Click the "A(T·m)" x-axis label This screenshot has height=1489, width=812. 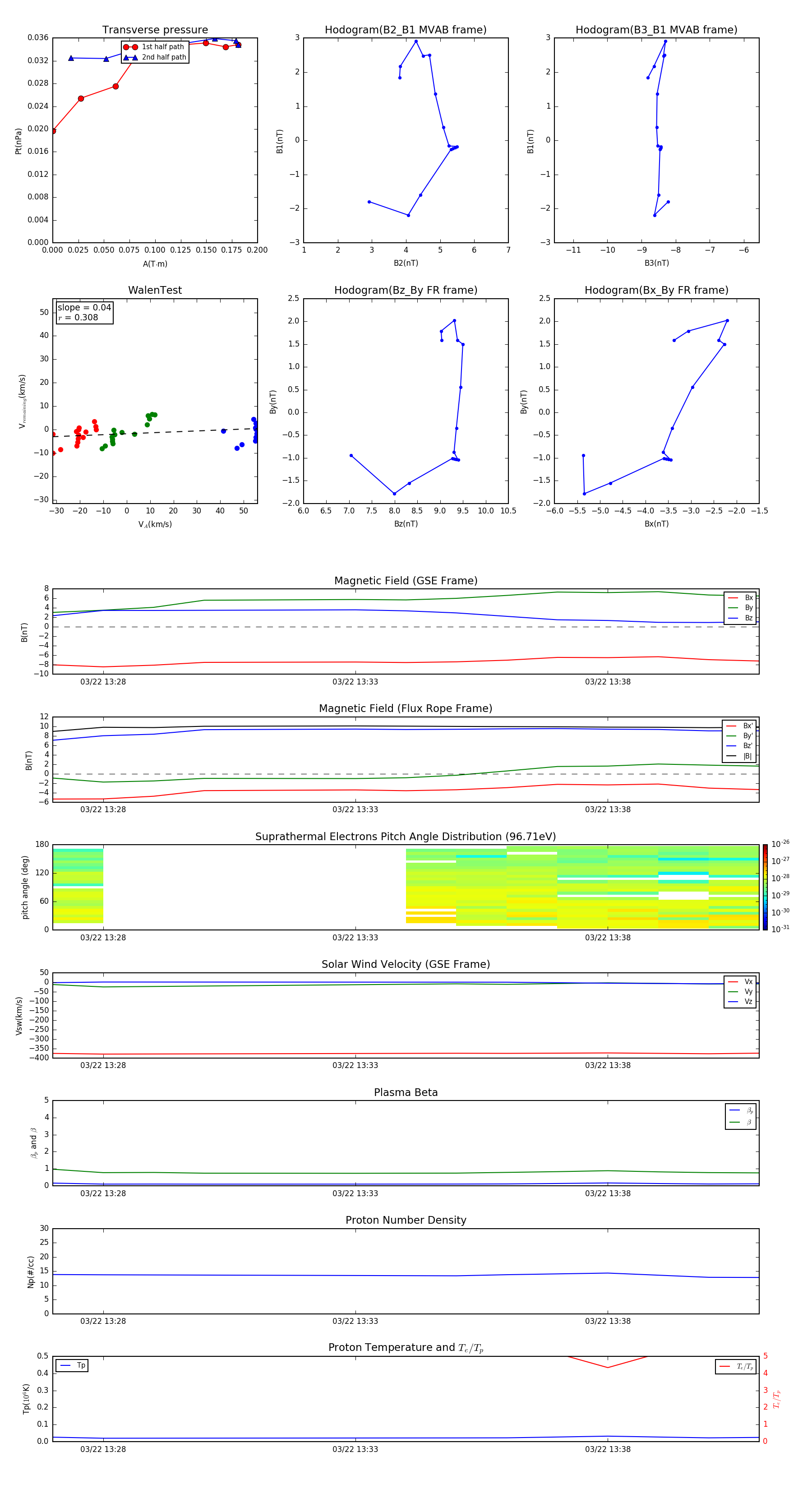point(155,264)
